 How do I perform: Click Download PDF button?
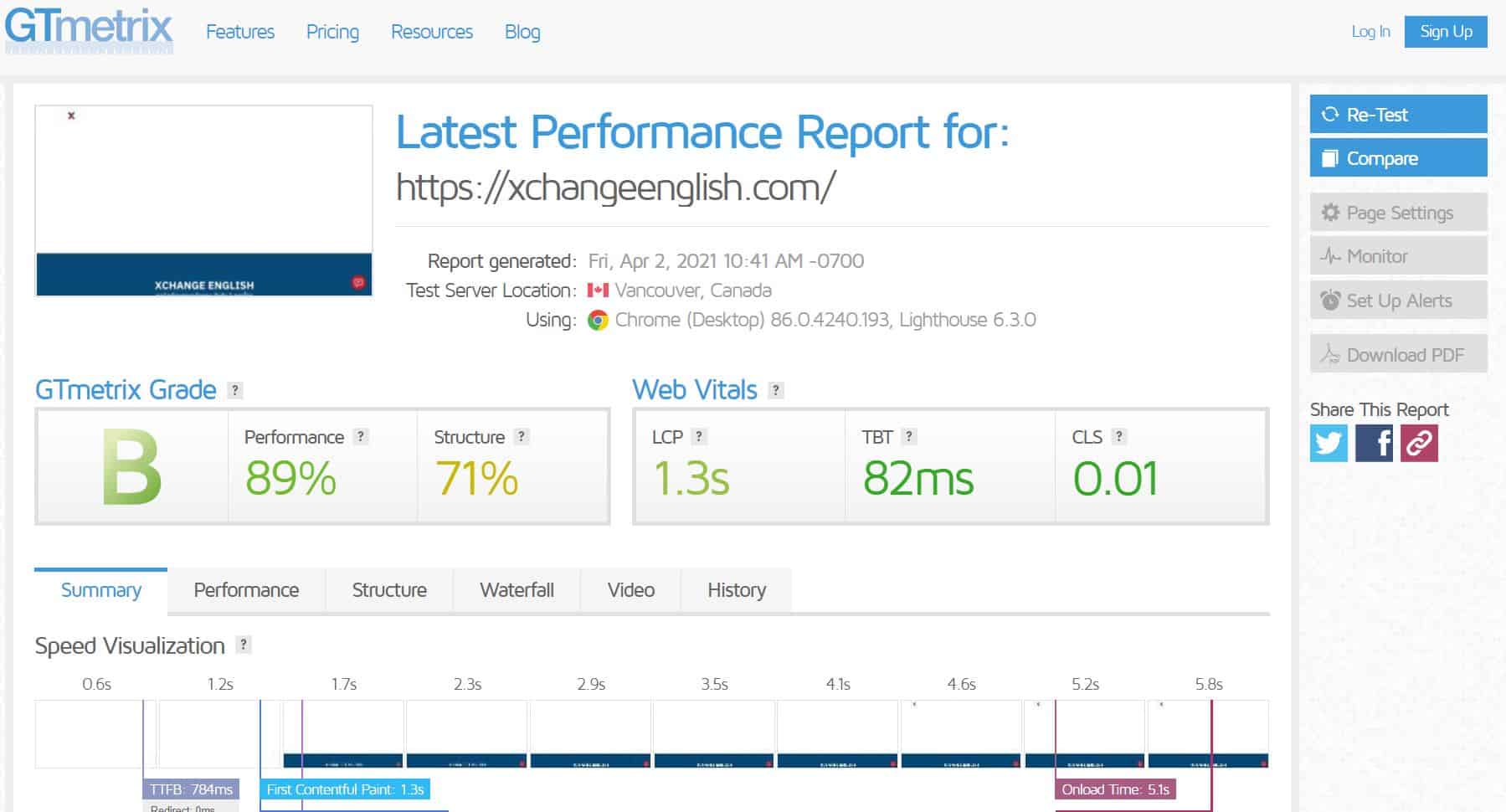click(1398, 354)
